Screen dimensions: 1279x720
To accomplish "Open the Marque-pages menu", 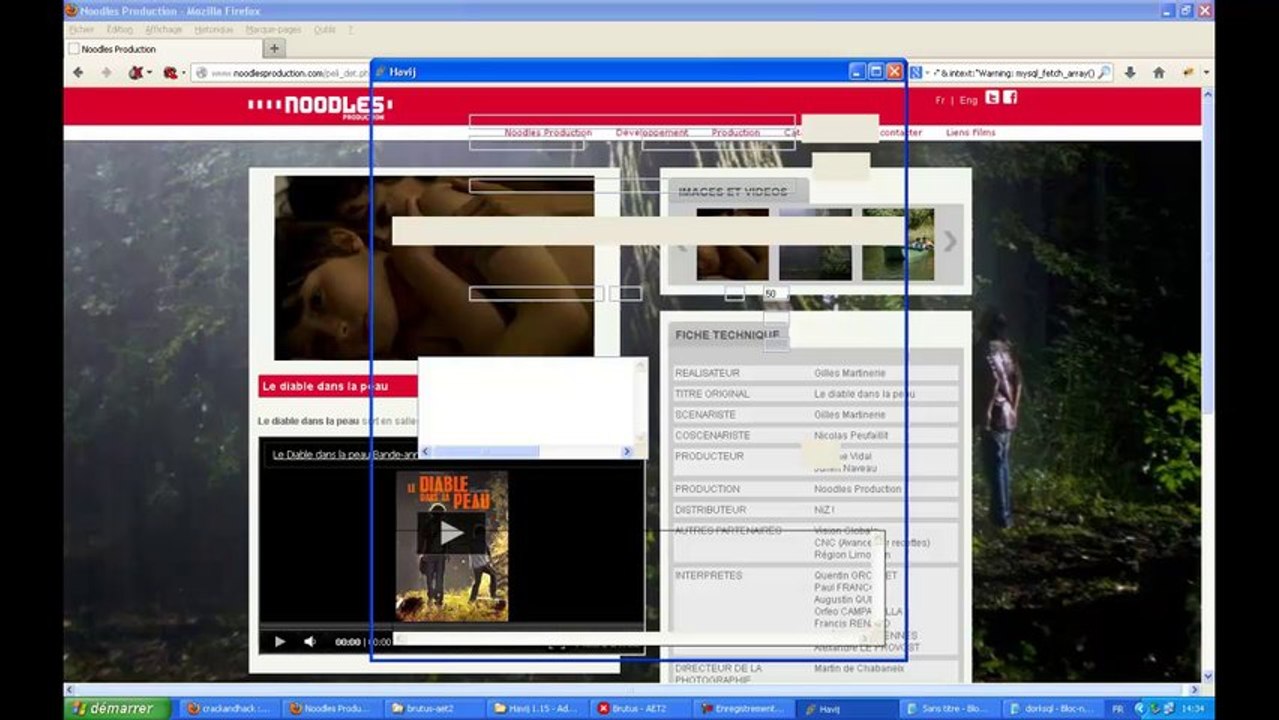I will click(x=273, y=30).
